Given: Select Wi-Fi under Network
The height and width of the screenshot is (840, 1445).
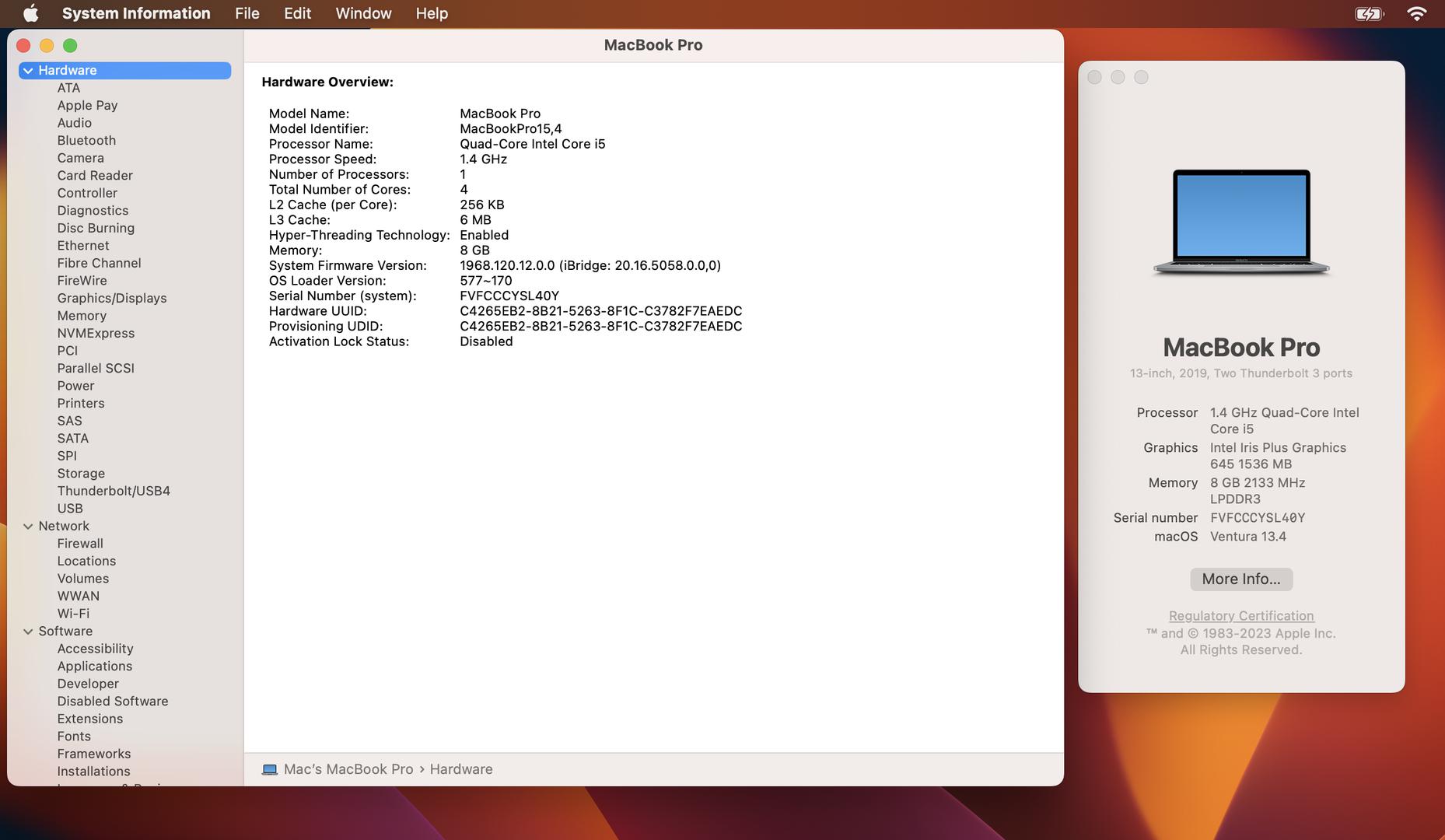Looking at the screenshot, I should pos(73,614).
